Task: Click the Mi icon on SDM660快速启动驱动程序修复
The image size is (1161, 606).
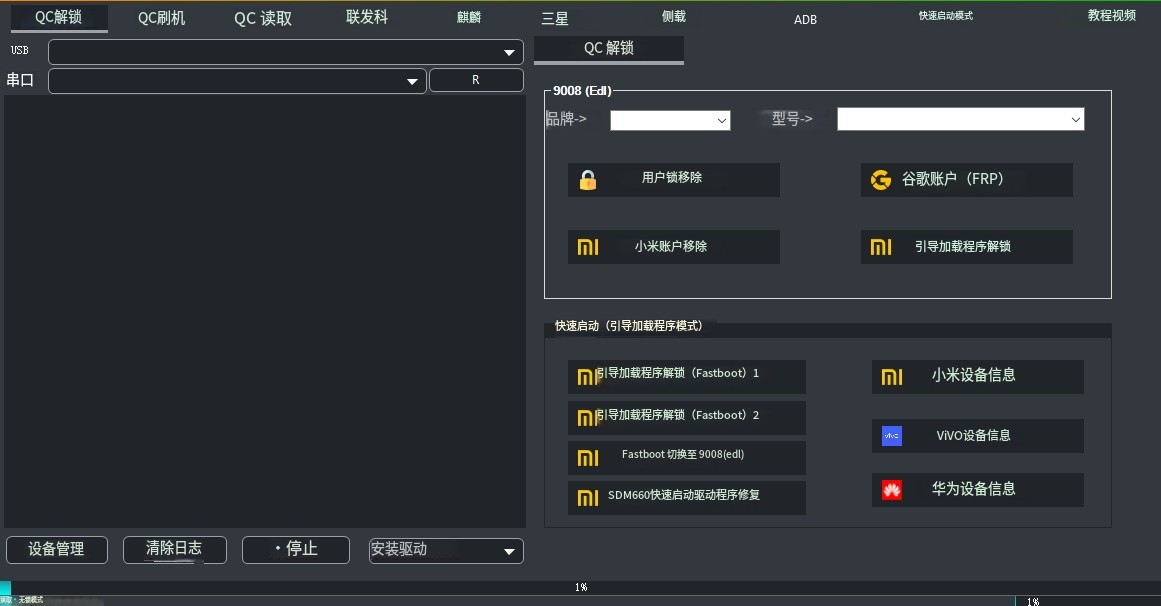Action: (588, 499)
